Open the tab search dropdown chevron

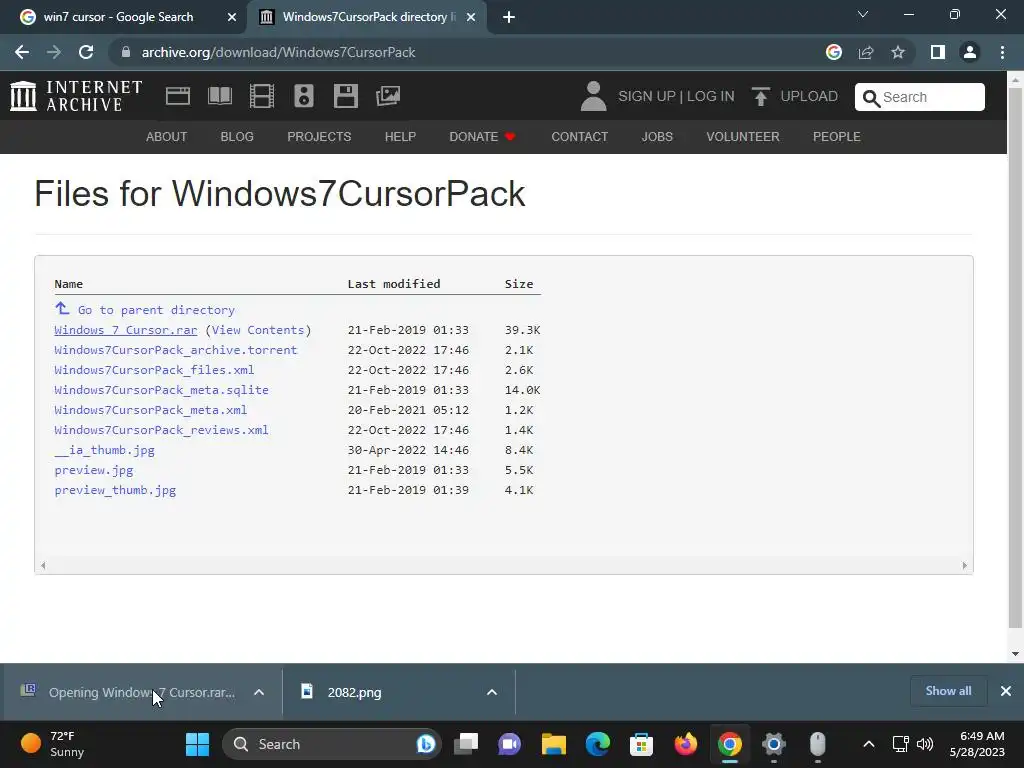[x=863, y=14]
